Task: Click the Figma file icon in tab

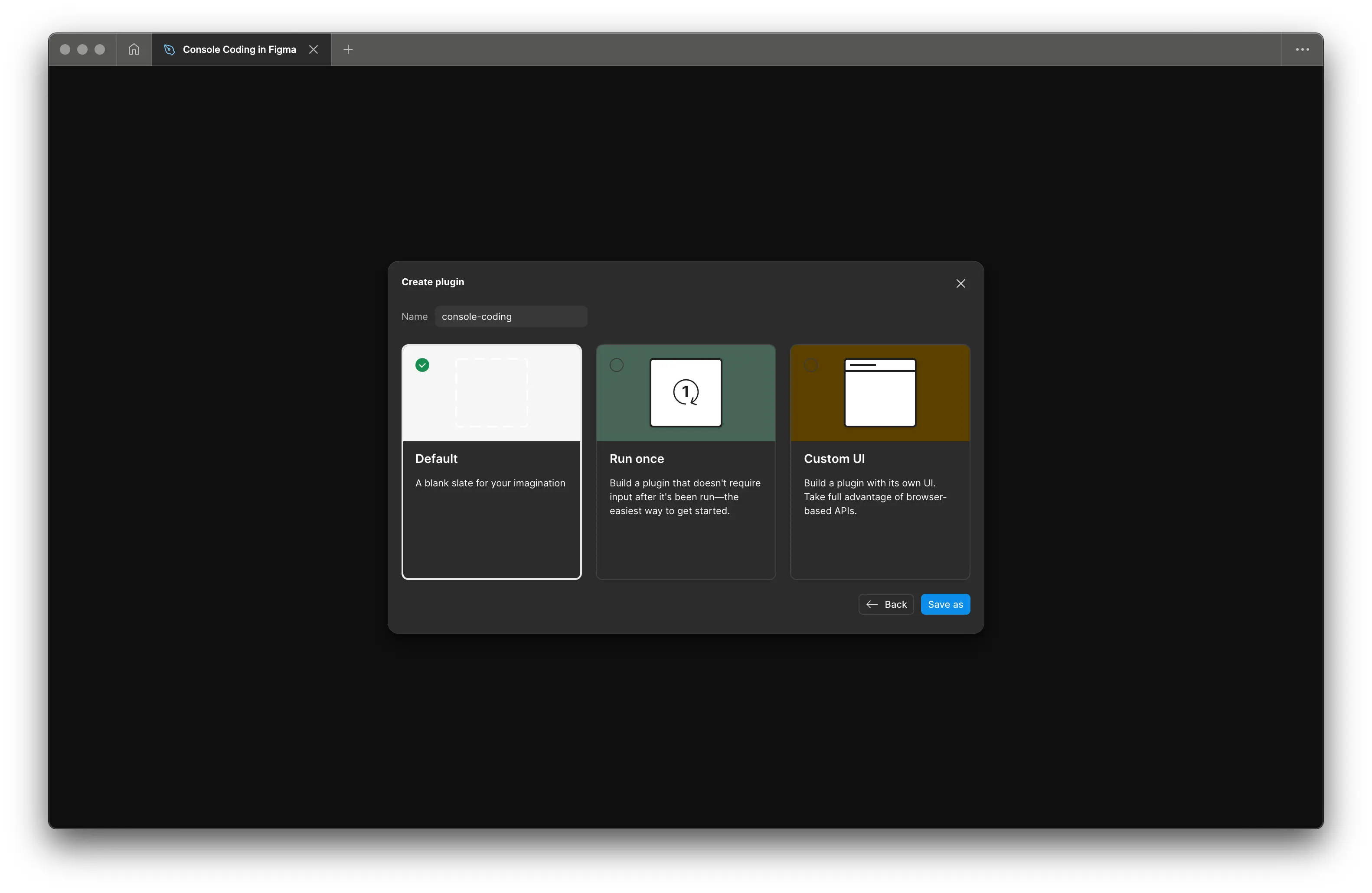Action: click(x=169, y=49)
